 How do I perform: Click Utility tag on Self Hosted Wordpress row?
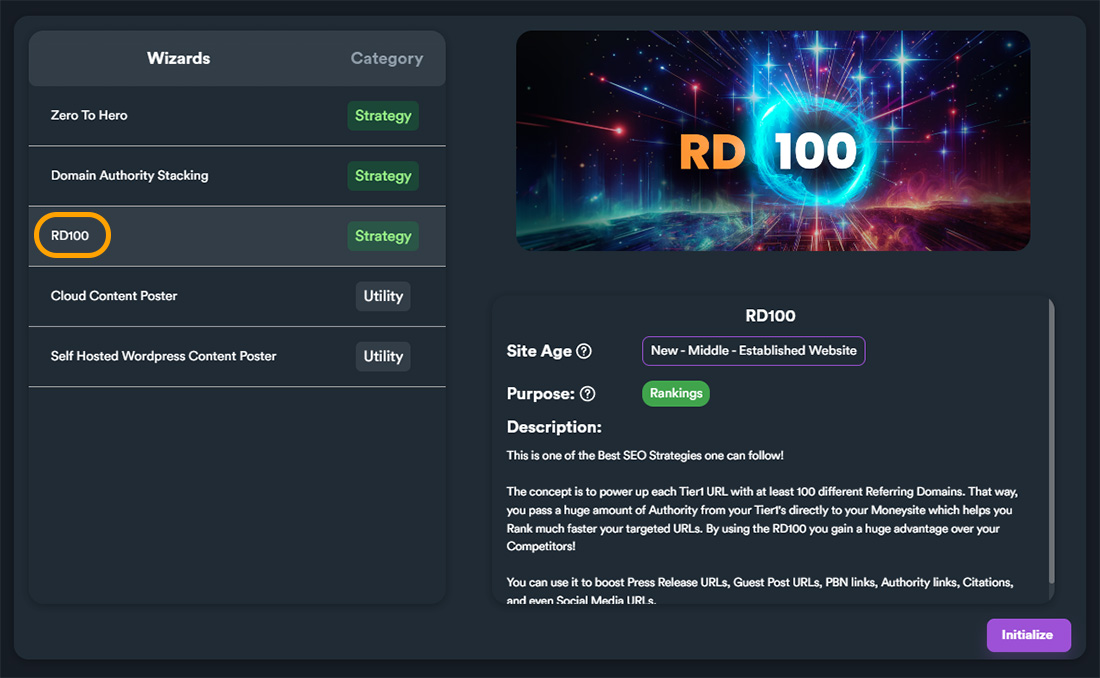(x=383, y=357)
